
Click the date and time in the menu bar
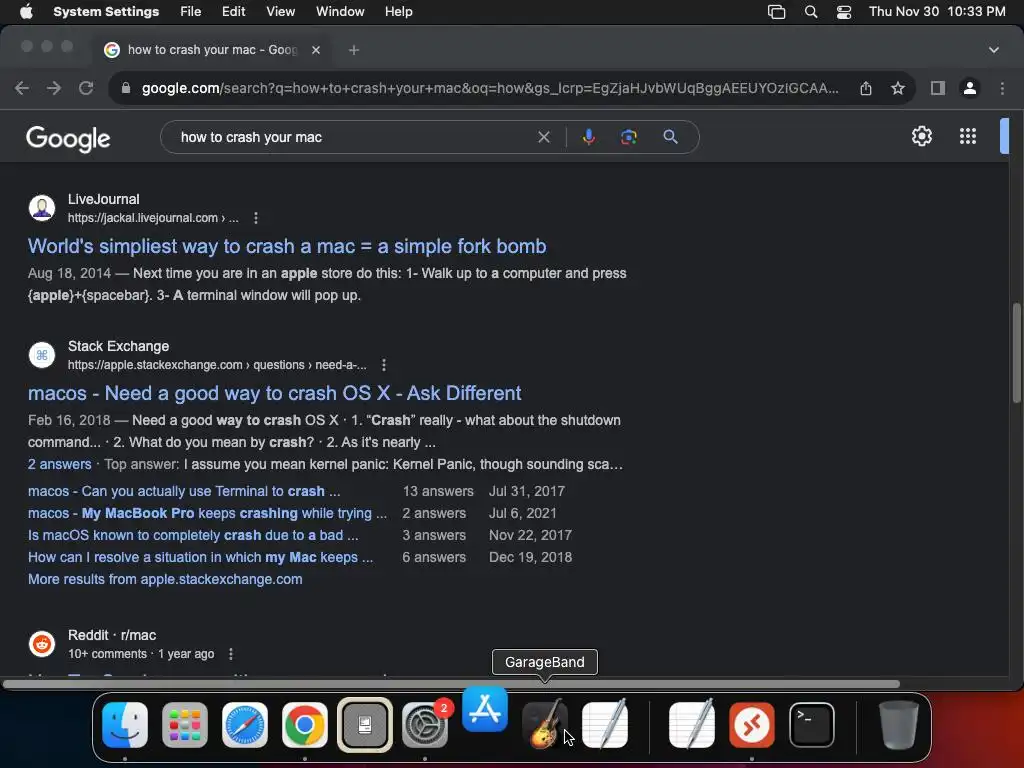click(x=937, y=12)
